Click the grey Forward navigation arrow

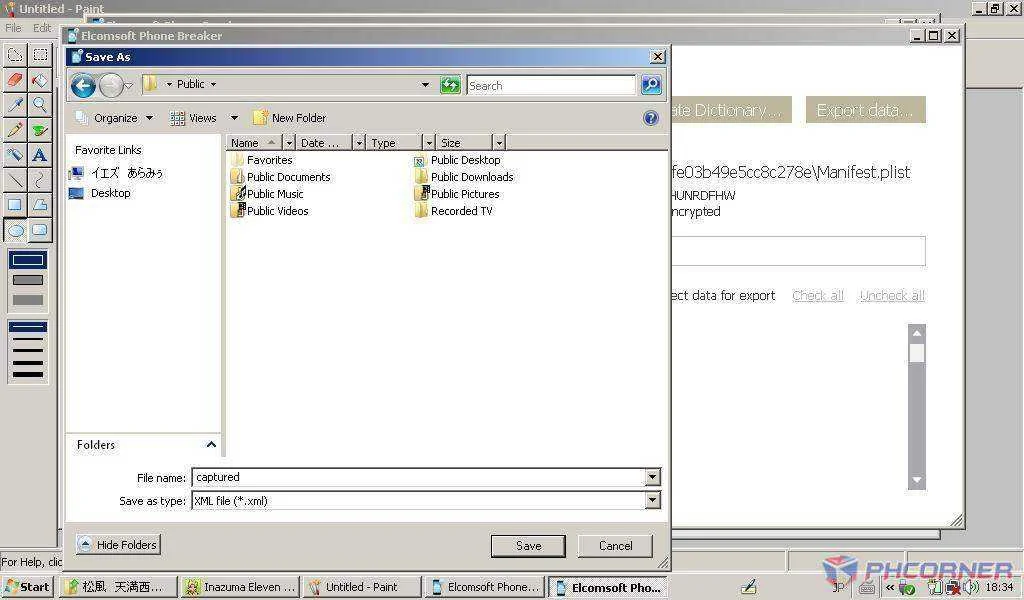(x=111, y=86)
